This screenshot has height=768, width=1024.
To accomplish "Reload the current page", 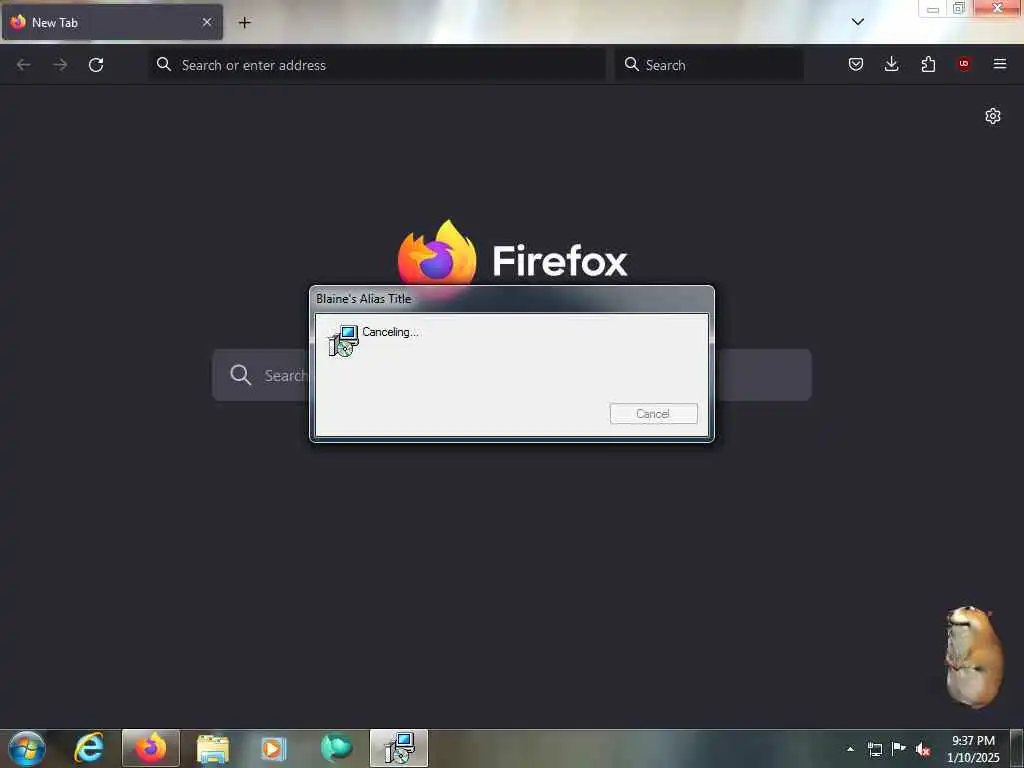I will [96, 65].
